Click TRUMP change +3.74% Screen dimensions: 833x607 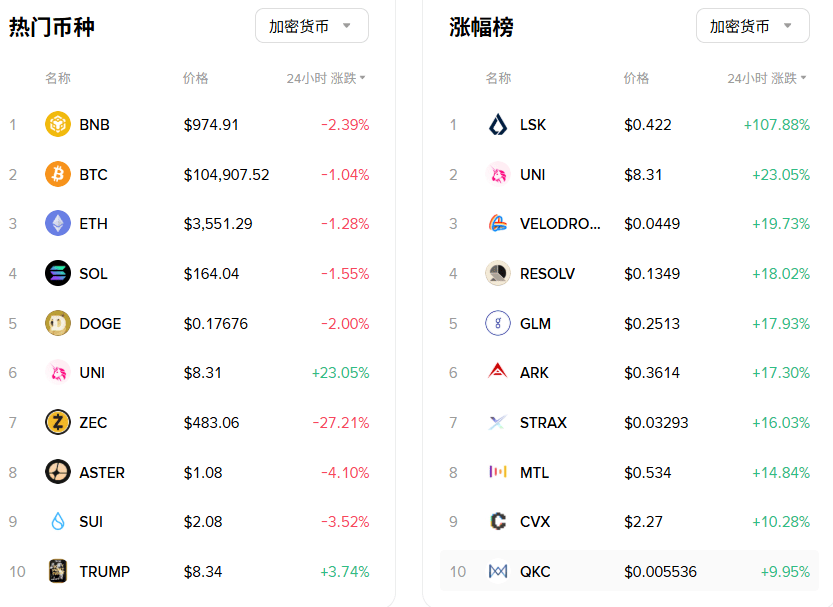coord(344,571)
